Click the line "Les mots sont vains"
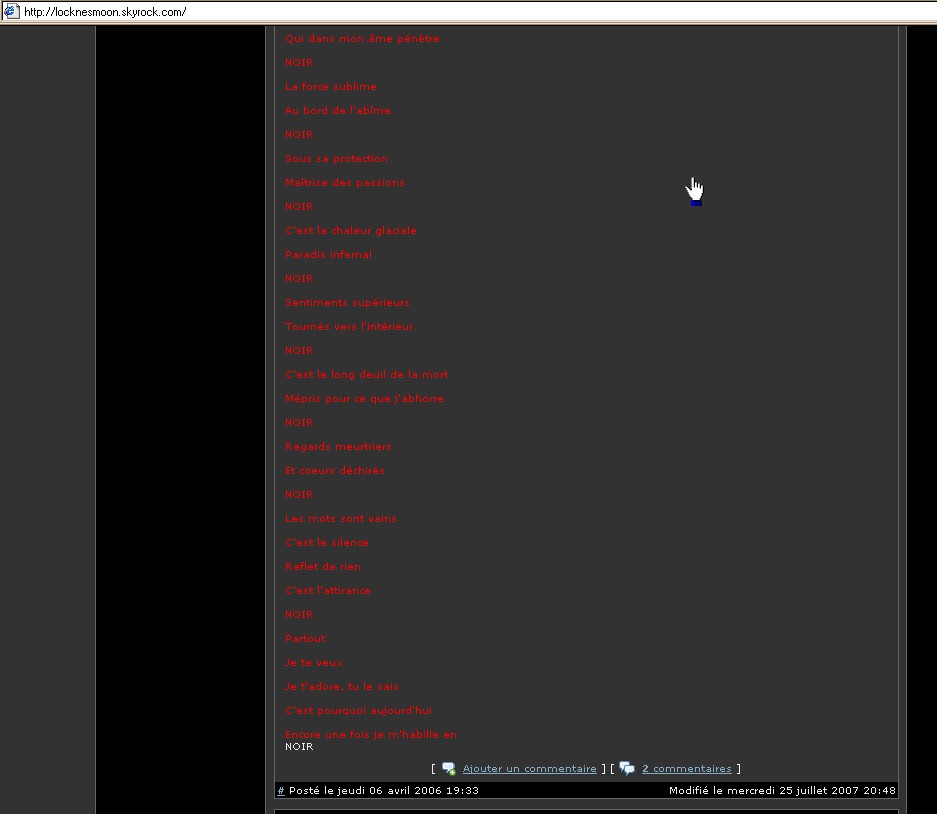 [341, 519]
